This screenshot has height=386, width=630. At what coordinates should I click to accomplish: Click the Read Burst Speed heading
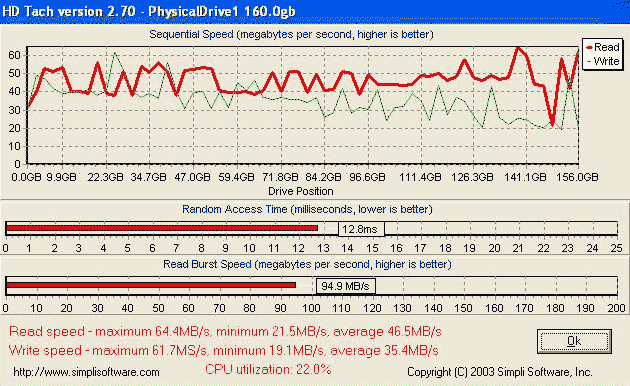[x=307, y=264]
